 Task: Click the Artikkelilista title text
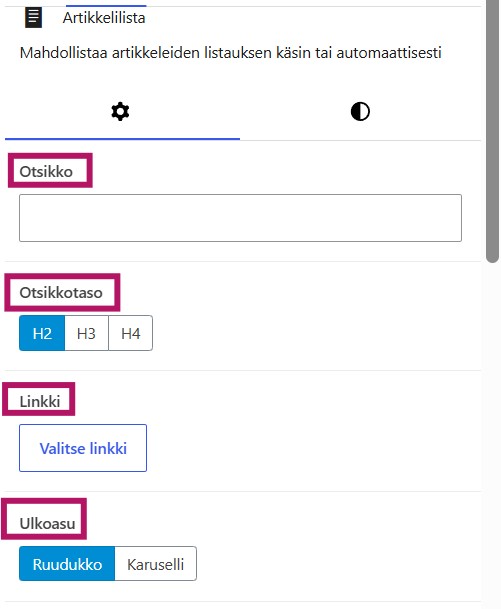[x=104, y=18]
